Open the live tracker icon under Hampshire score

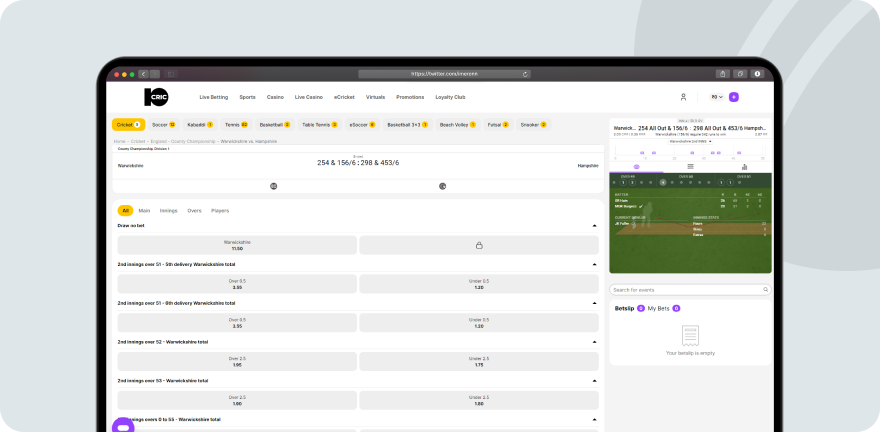click(x=442, y=186)
